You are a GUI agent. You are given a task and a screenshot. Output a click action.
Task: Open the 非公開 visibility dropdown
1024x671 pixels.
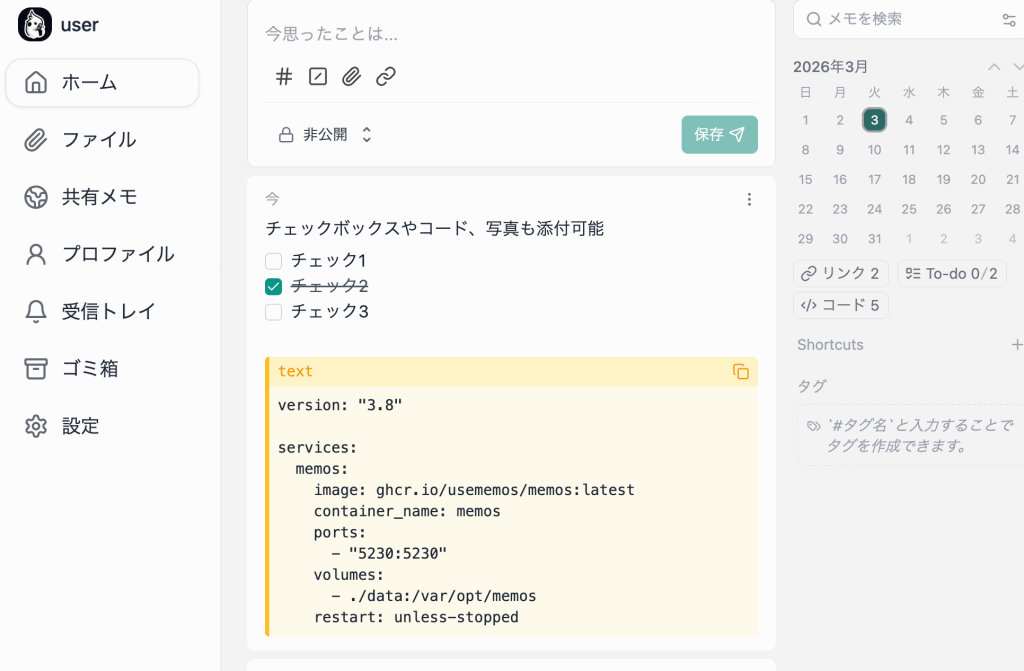(x=325, y=135)
